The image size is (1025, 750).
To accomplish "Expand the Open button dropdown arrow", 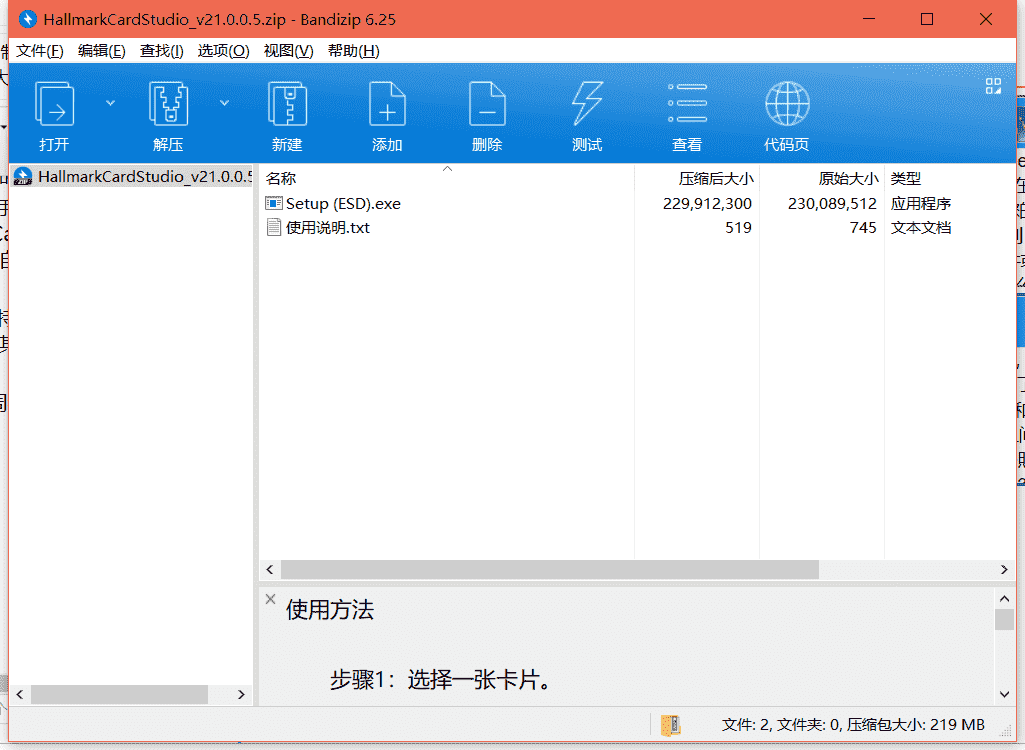I will [x=110, y=103].
